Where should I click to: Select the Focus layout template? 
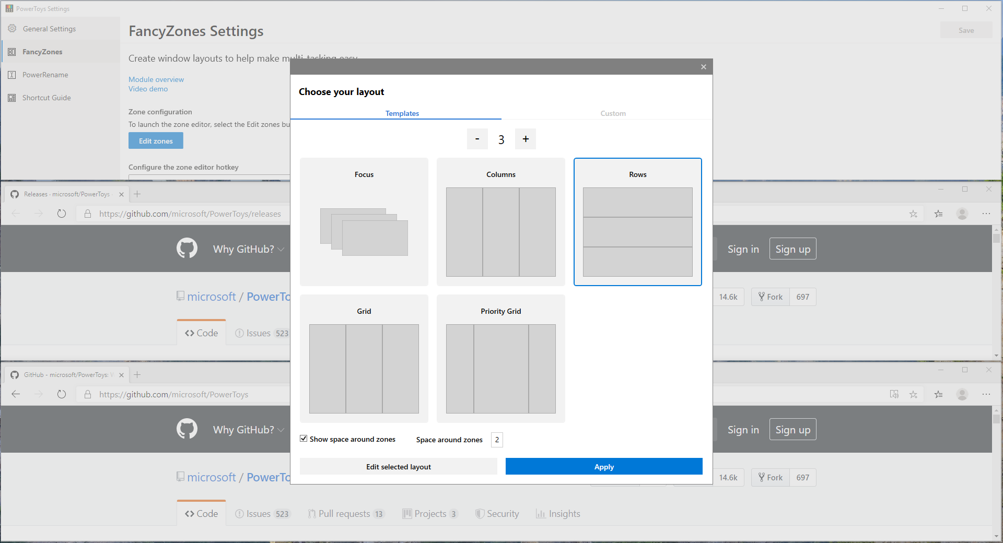tap(364, 222)
